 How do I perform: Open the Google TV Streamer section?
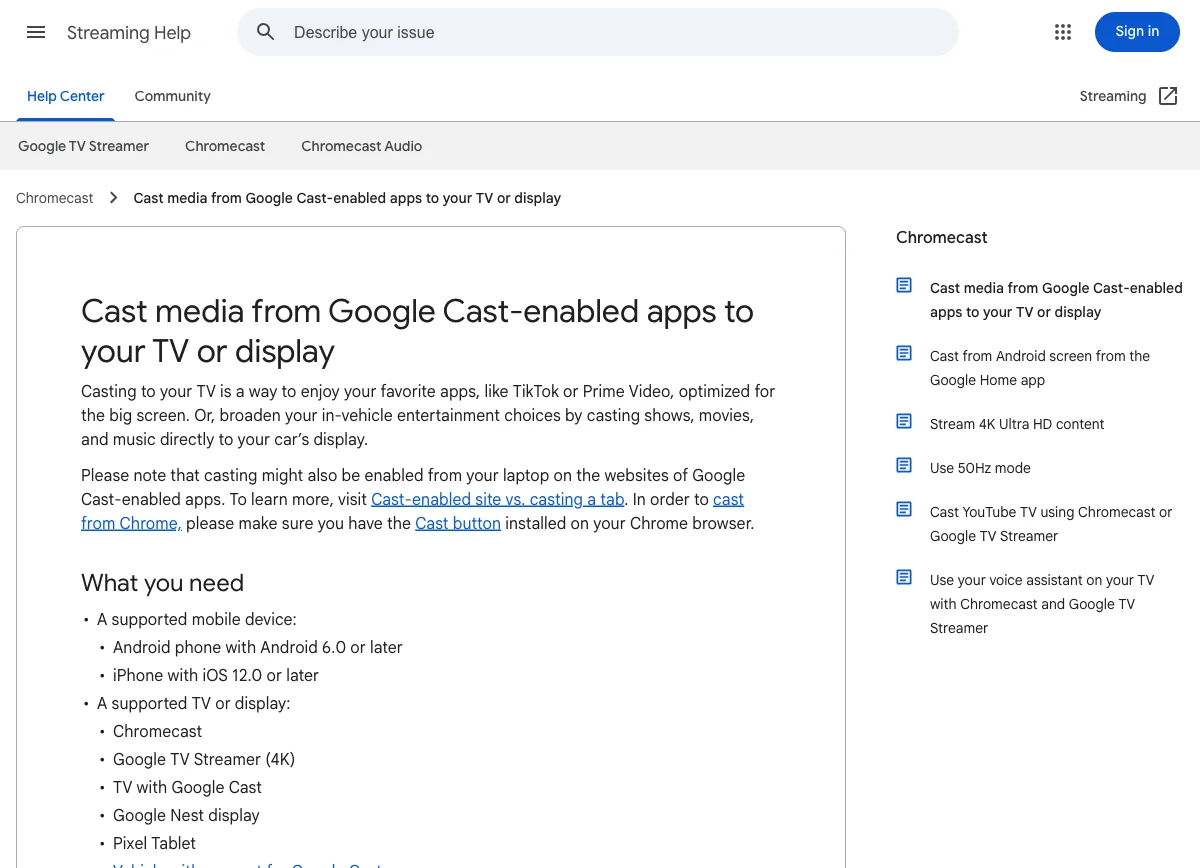pyautogui.click(x=84, y=146)
